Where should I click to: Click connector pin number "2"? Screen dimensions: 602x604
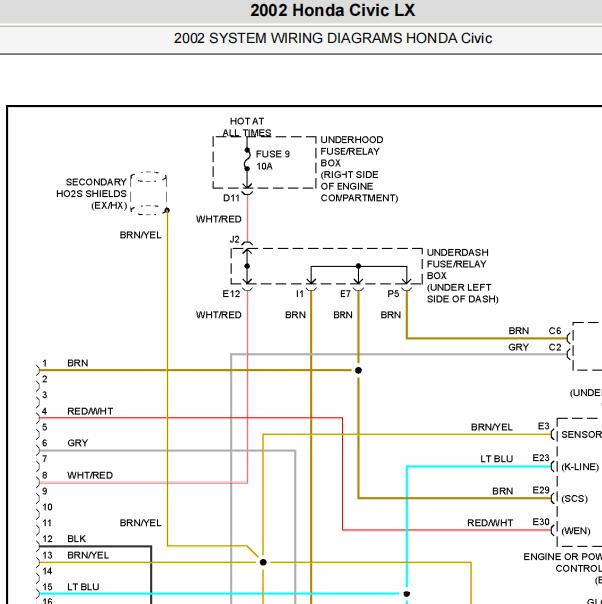click(45, 379)
